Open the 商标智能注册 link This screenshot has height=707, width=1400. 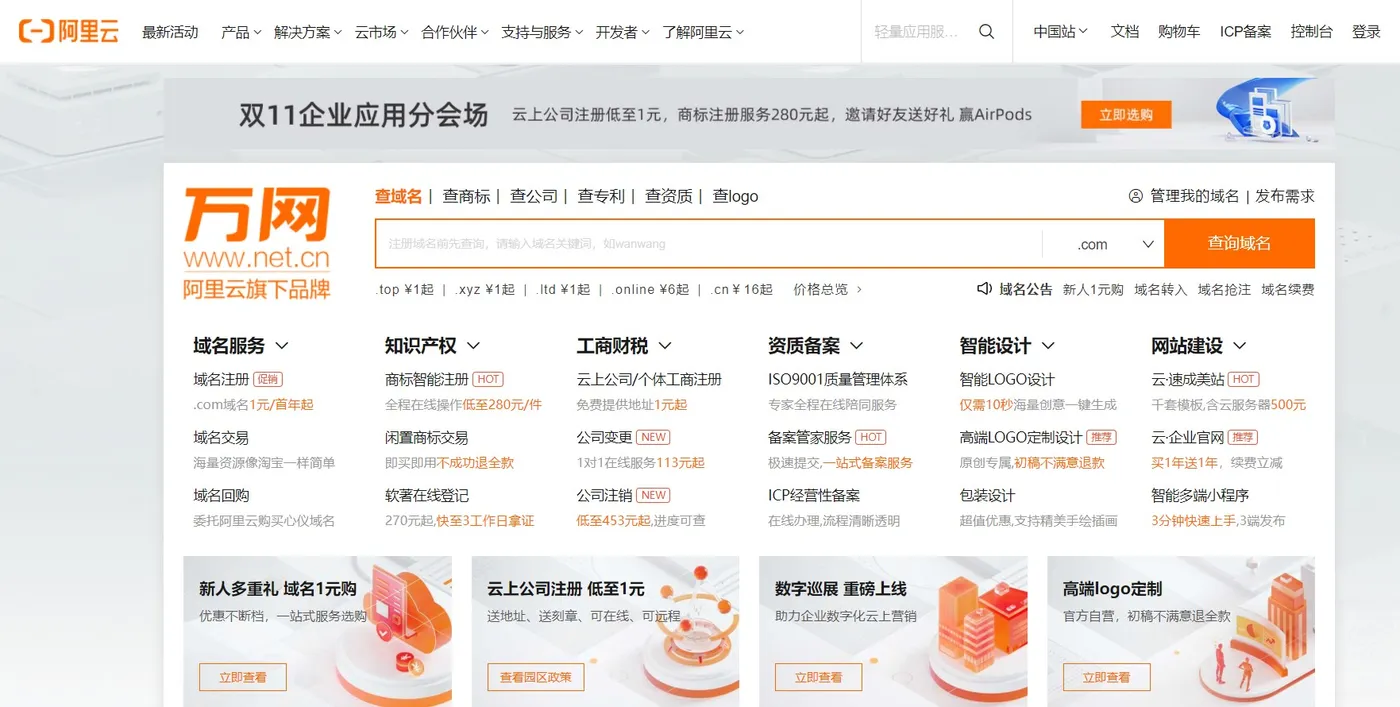point(427,380)
